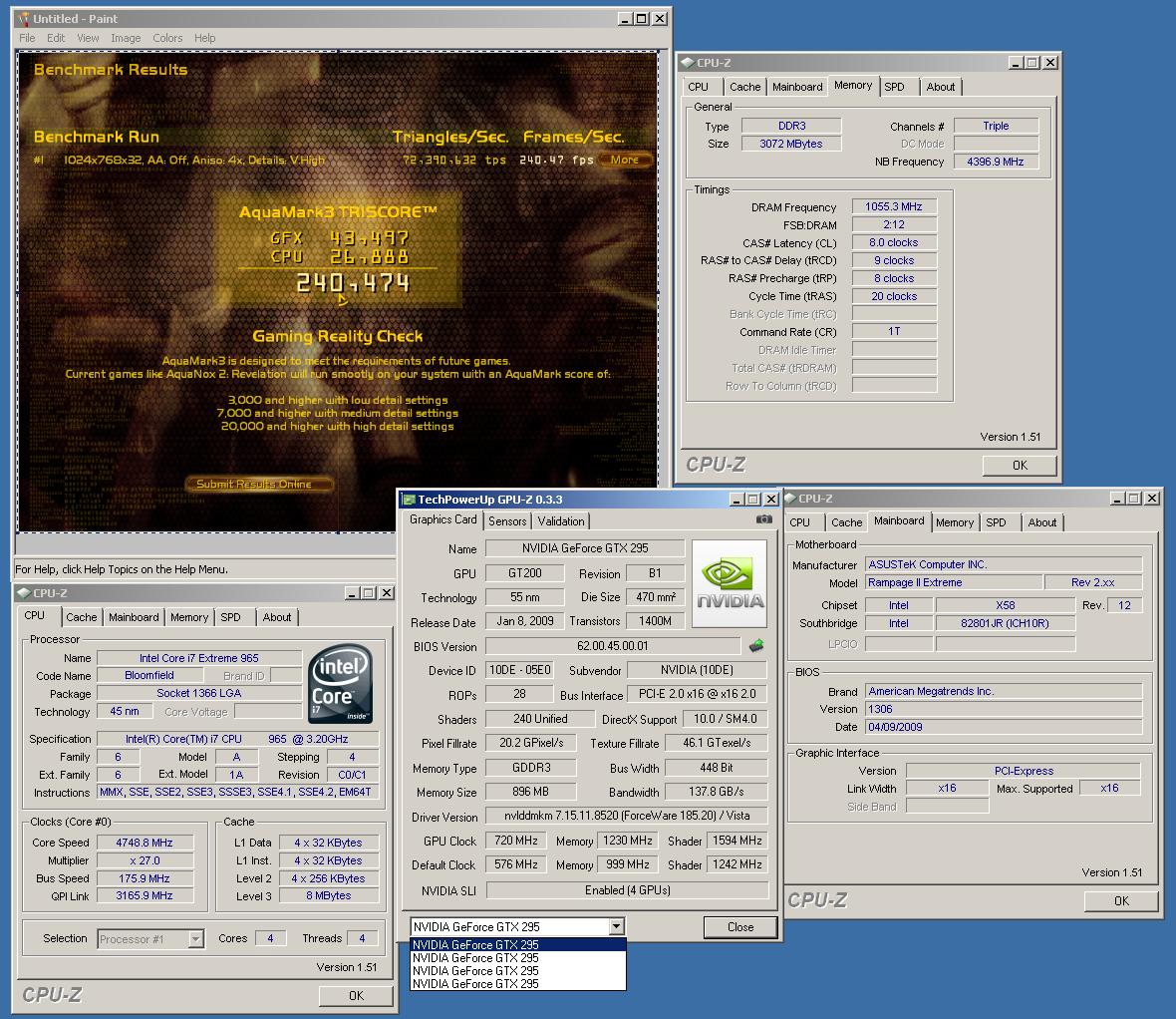Viewport: 1176px width, 1019px height.
Task: Click the GPU-Z title bar icon
Action: (x=408, y=500)
